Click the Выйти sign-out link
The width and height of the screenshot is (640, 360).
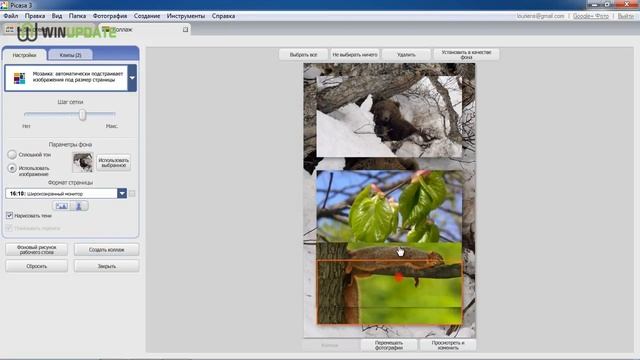pos(625,16)
